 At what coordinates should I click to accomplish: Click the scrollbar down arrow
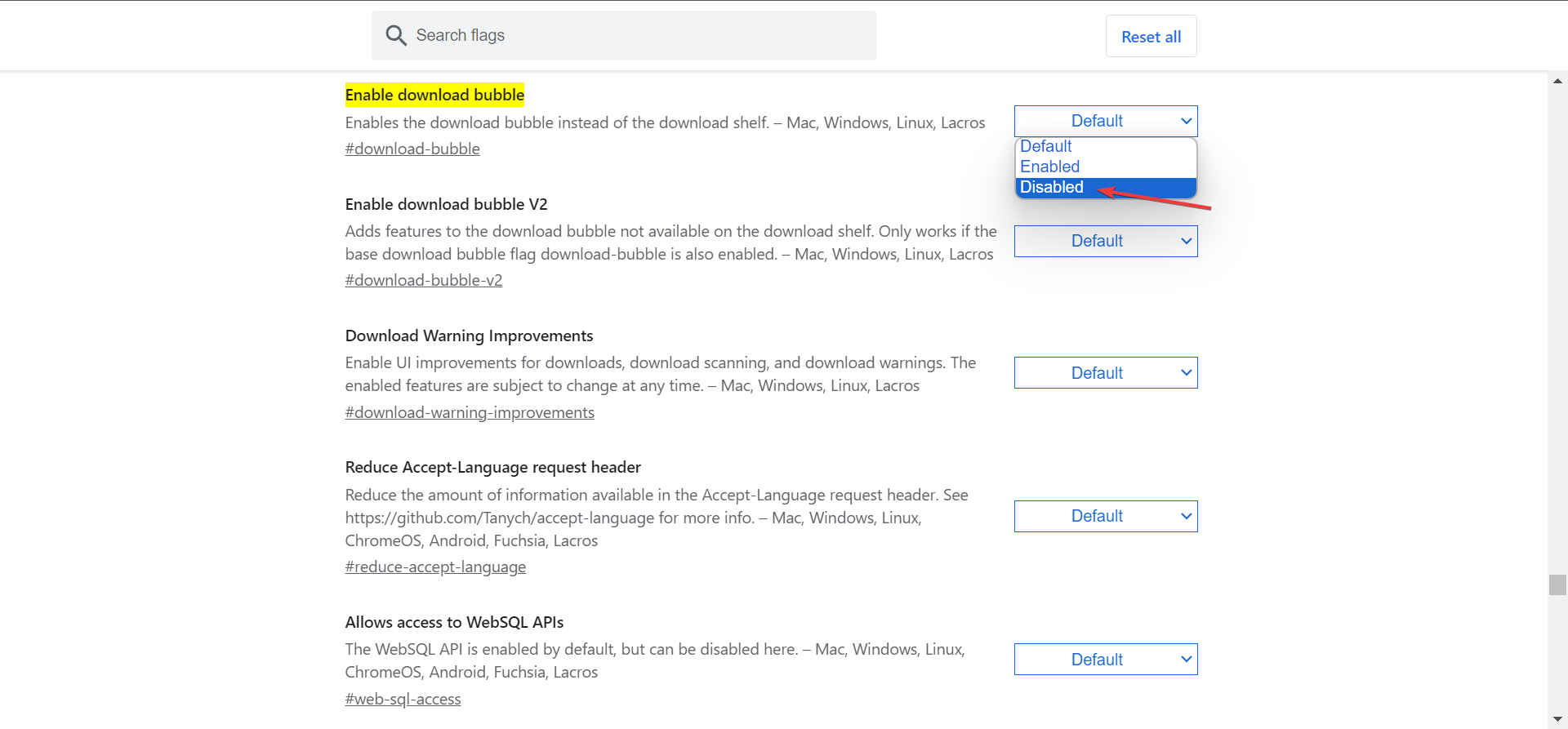coord(1557,719)
